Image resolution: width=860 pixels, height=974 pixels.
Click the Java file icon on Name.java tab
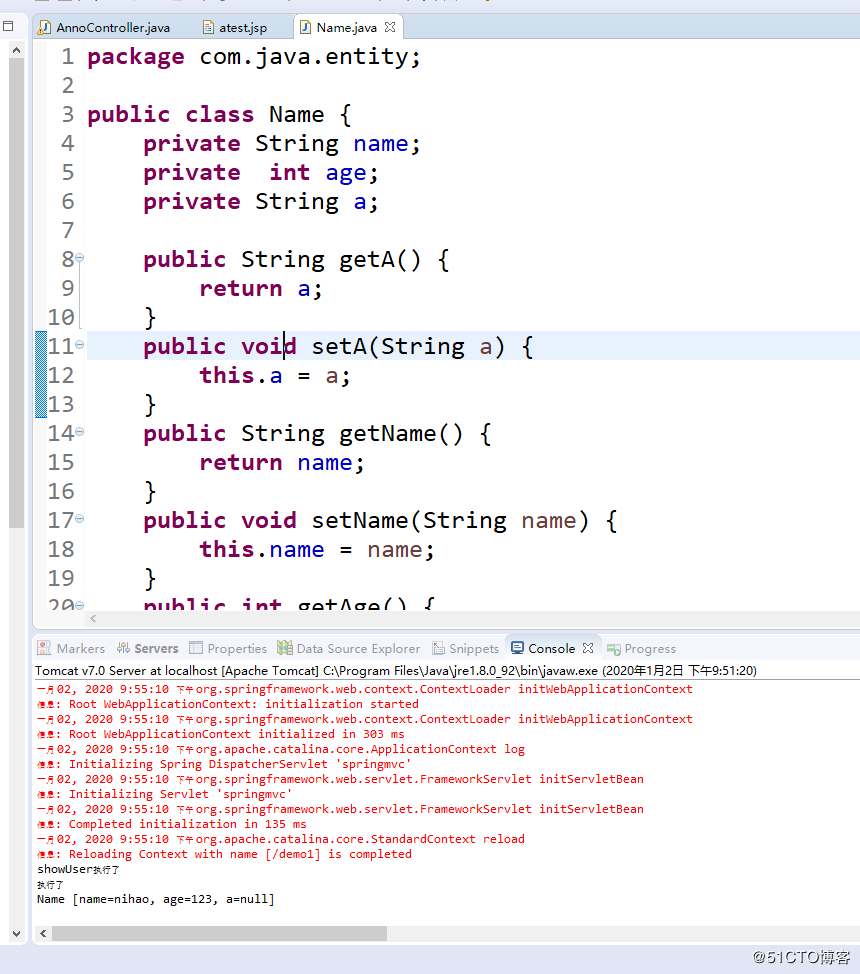(305, 27)
